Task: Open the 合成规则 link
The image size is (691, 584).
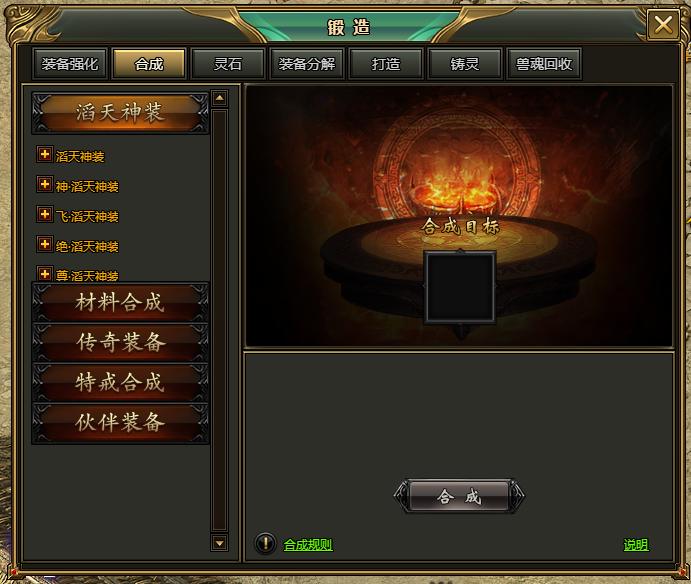Action: click(x=308, y=545)
